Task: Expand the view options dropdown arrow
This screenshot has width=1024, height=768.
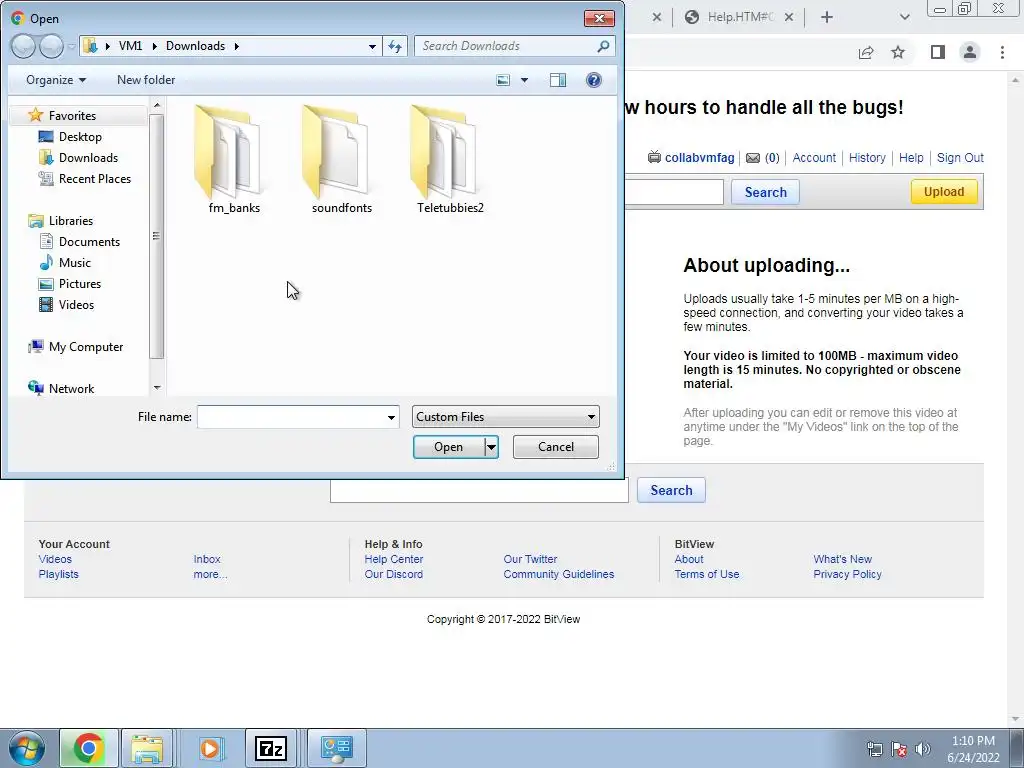Action: [524, 80]
